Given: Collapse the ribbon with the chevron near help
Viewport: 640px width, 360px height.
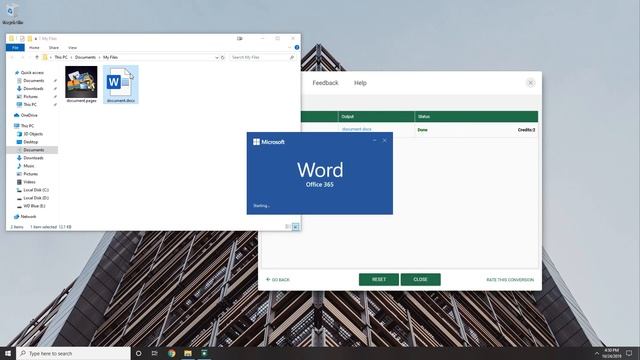Looking at the screenshot, I should pyautogui.click(x=289, y=48).
